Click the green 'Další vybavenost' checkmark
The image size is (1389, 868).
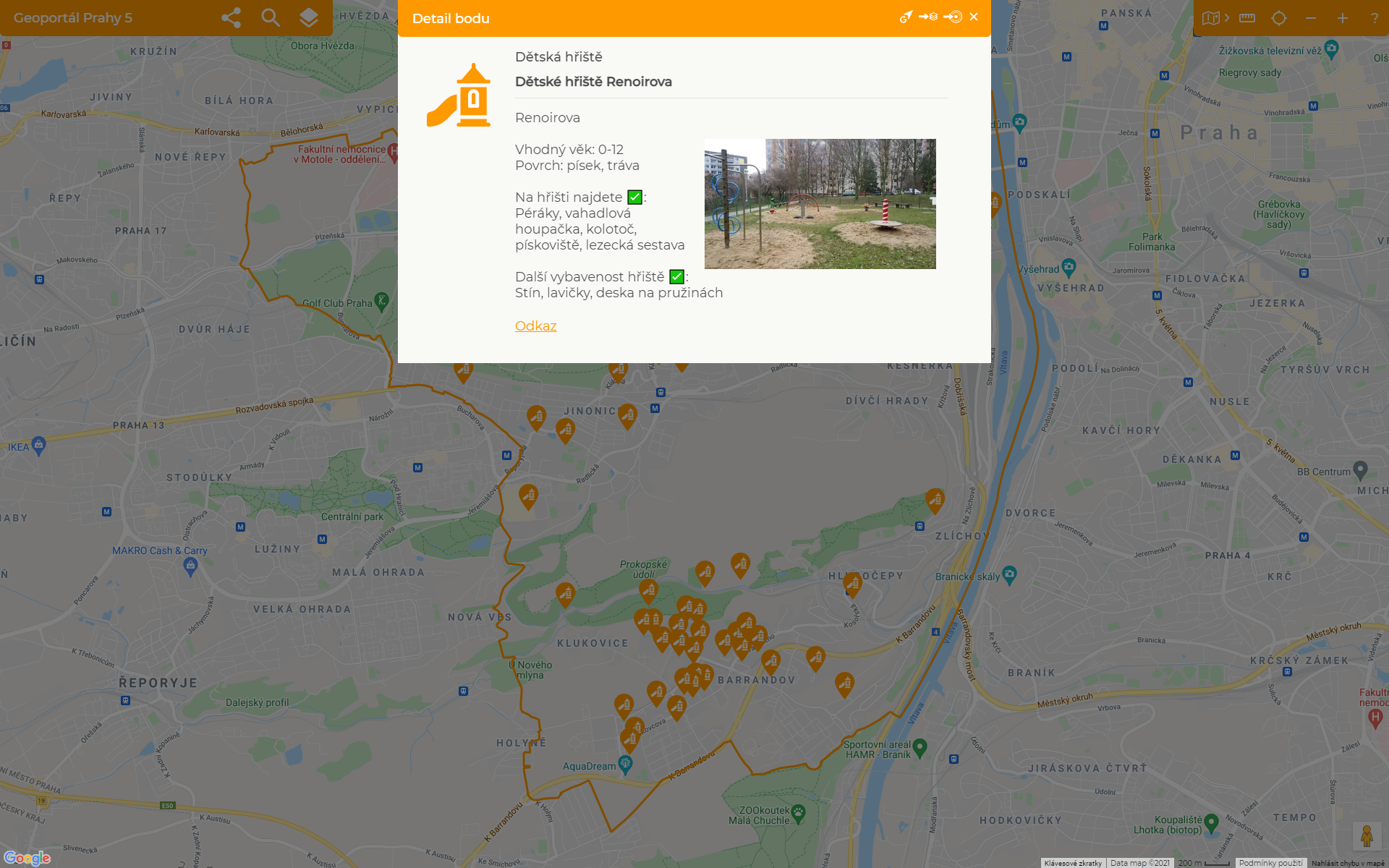click(676, 277)
